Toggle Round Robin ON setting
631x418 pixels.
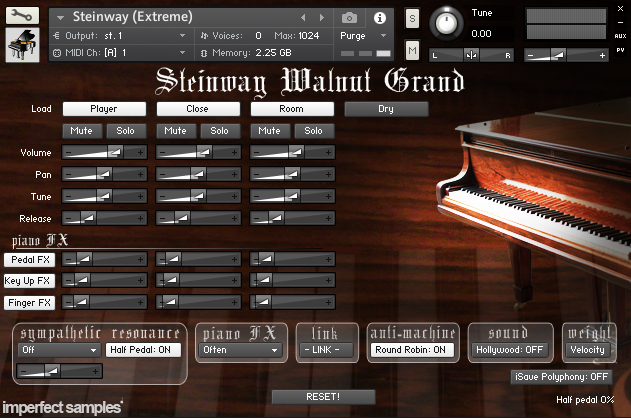411,350
